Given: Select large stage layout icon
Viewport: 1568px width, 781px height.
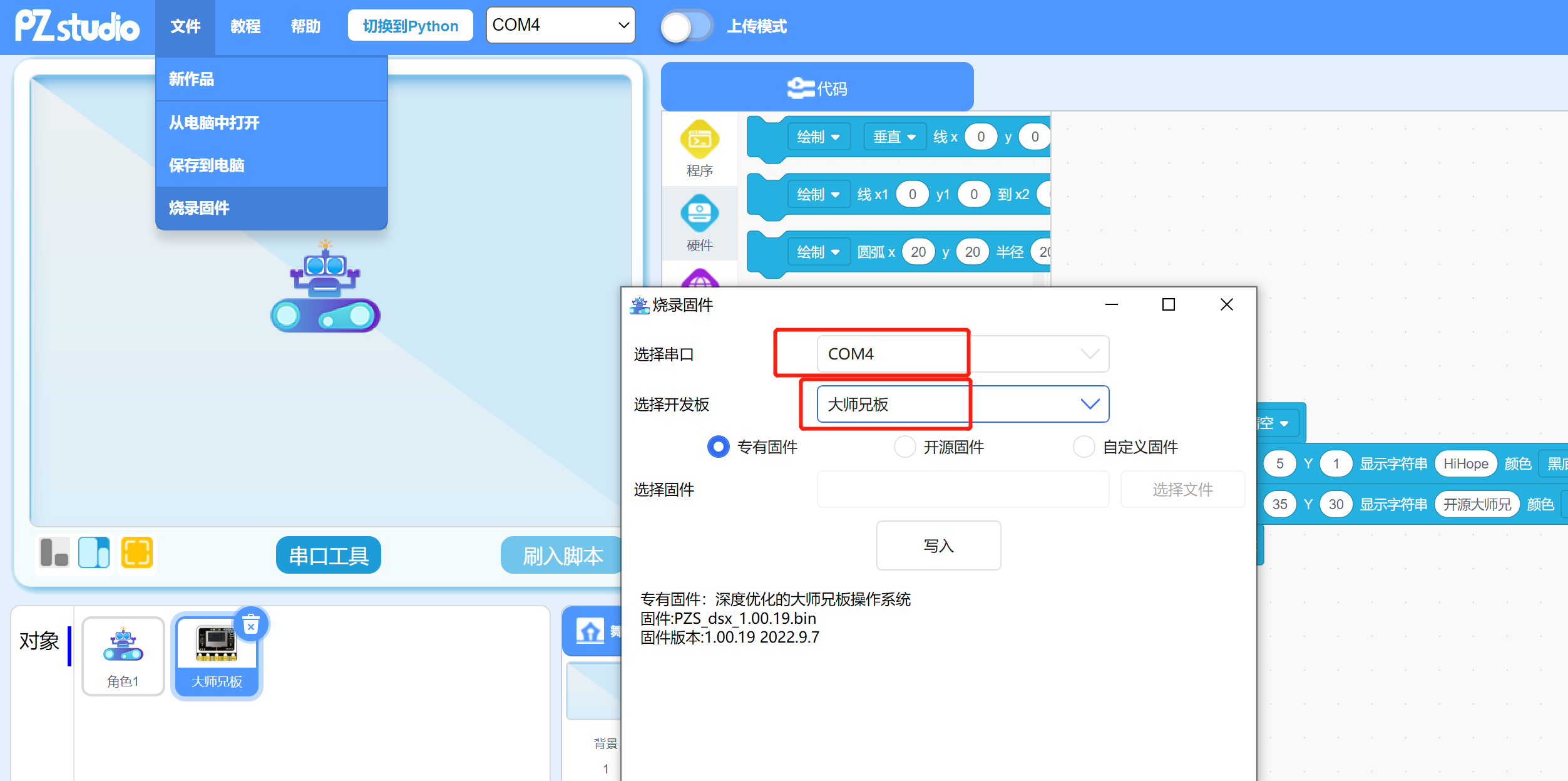Looking at the screenshot, I should coord(94,553).
